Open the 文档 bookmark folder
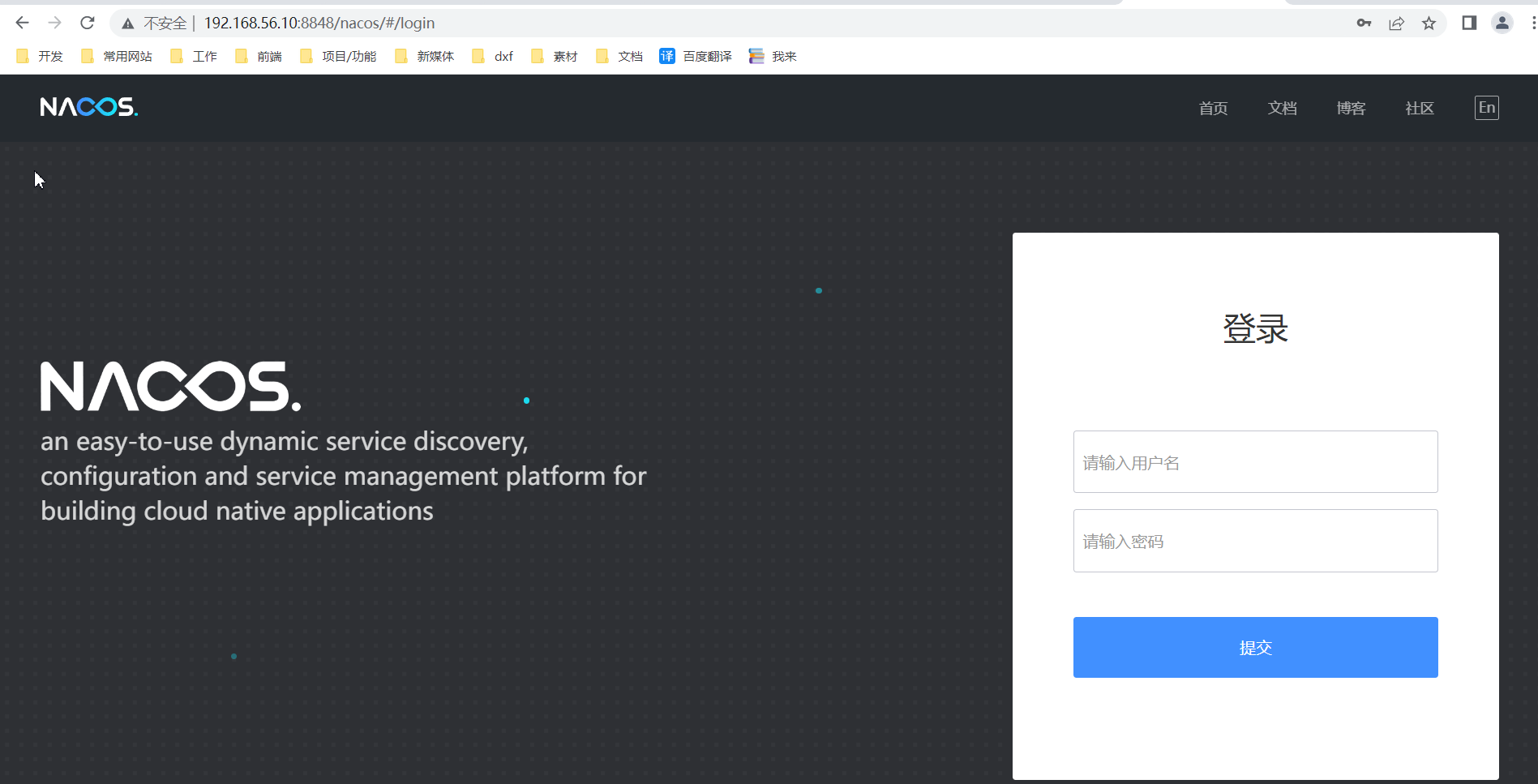 point(619,56)
